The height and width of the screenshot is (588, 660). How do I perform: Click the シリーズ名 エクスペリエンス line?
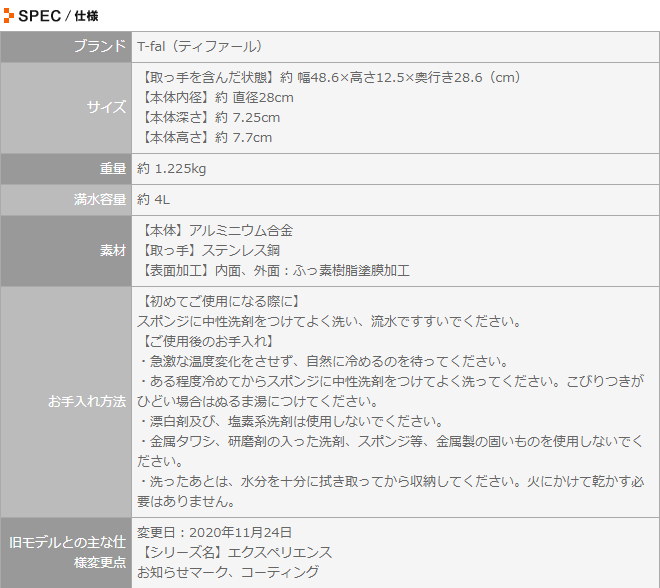pos(234,552)
